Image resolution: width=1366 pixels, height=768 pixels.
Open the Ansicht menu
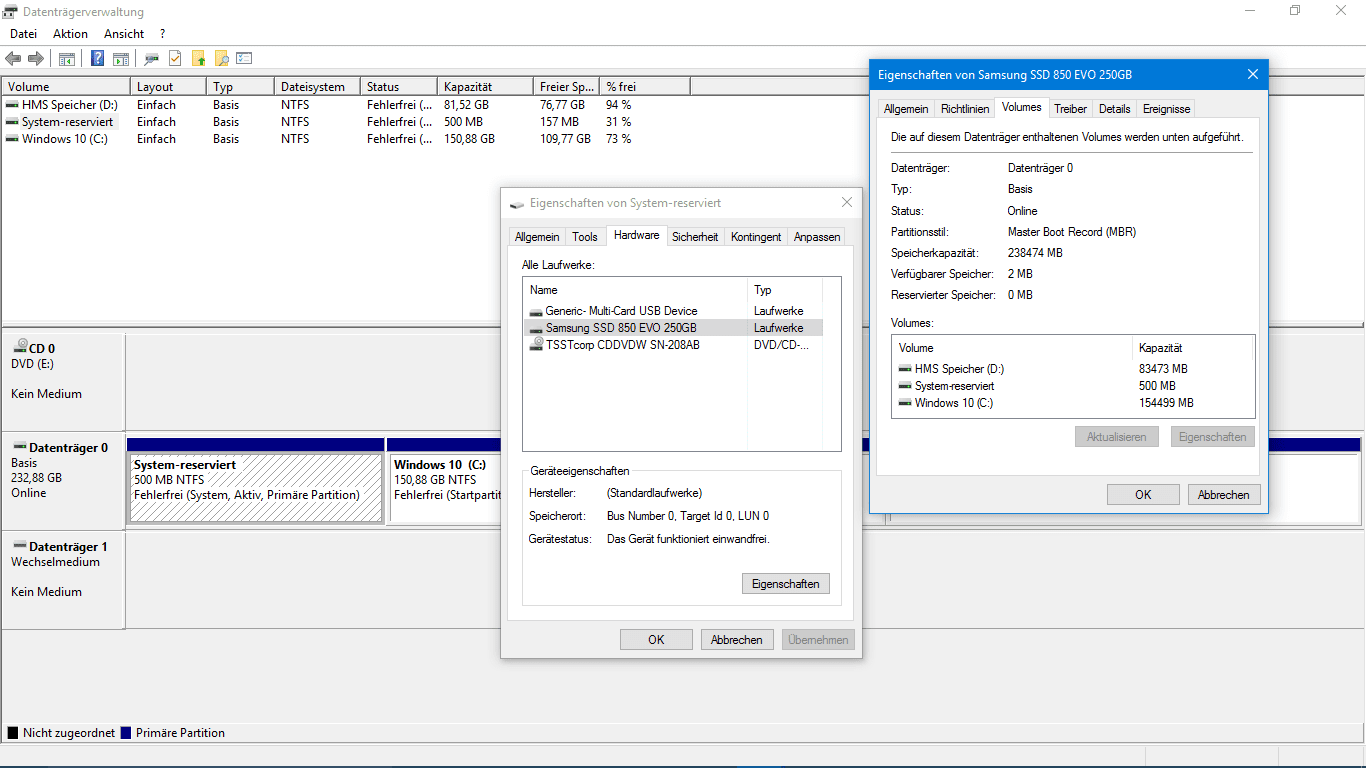click(124, 34)
